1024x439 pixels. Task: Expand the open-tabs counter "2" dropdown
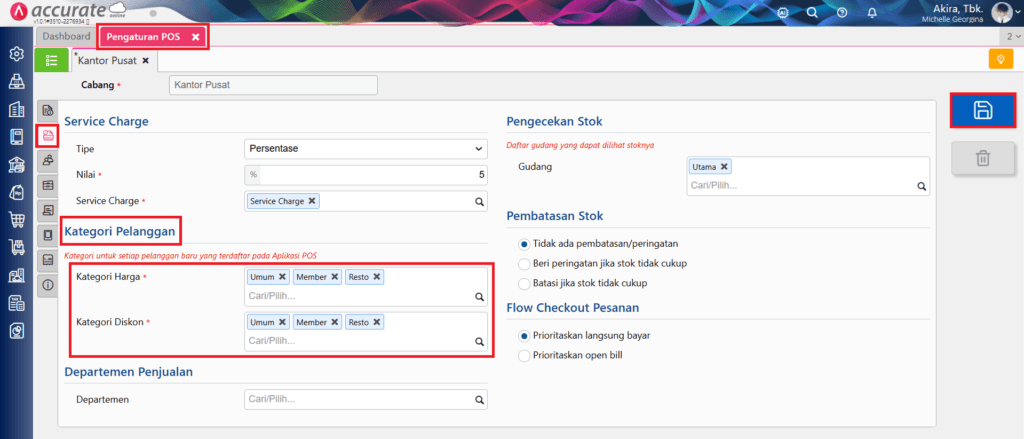pos(1010,36)
